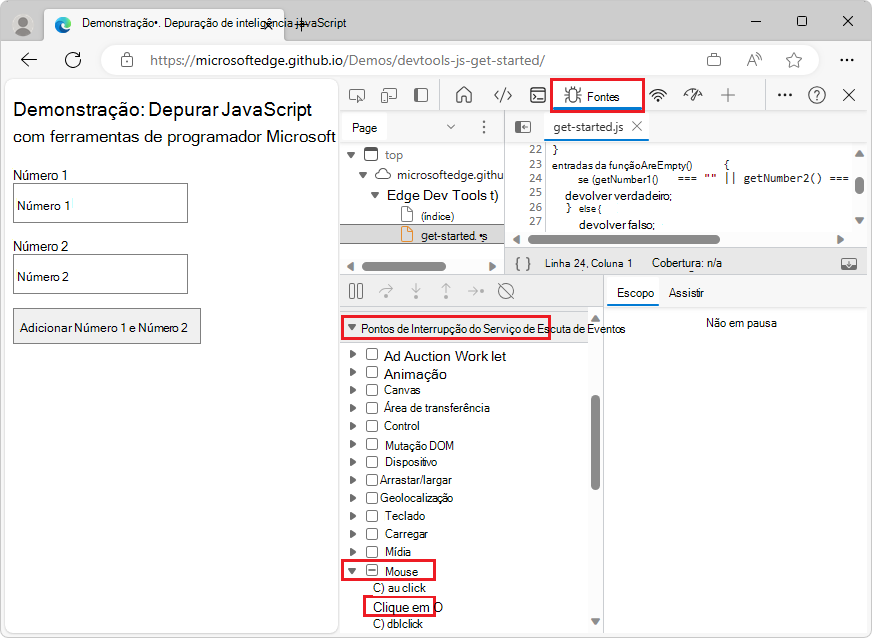Viewport: 872px width, 638px height.
Task: Click the Inspect element icon in DevTools
Action: pos(357,95)
